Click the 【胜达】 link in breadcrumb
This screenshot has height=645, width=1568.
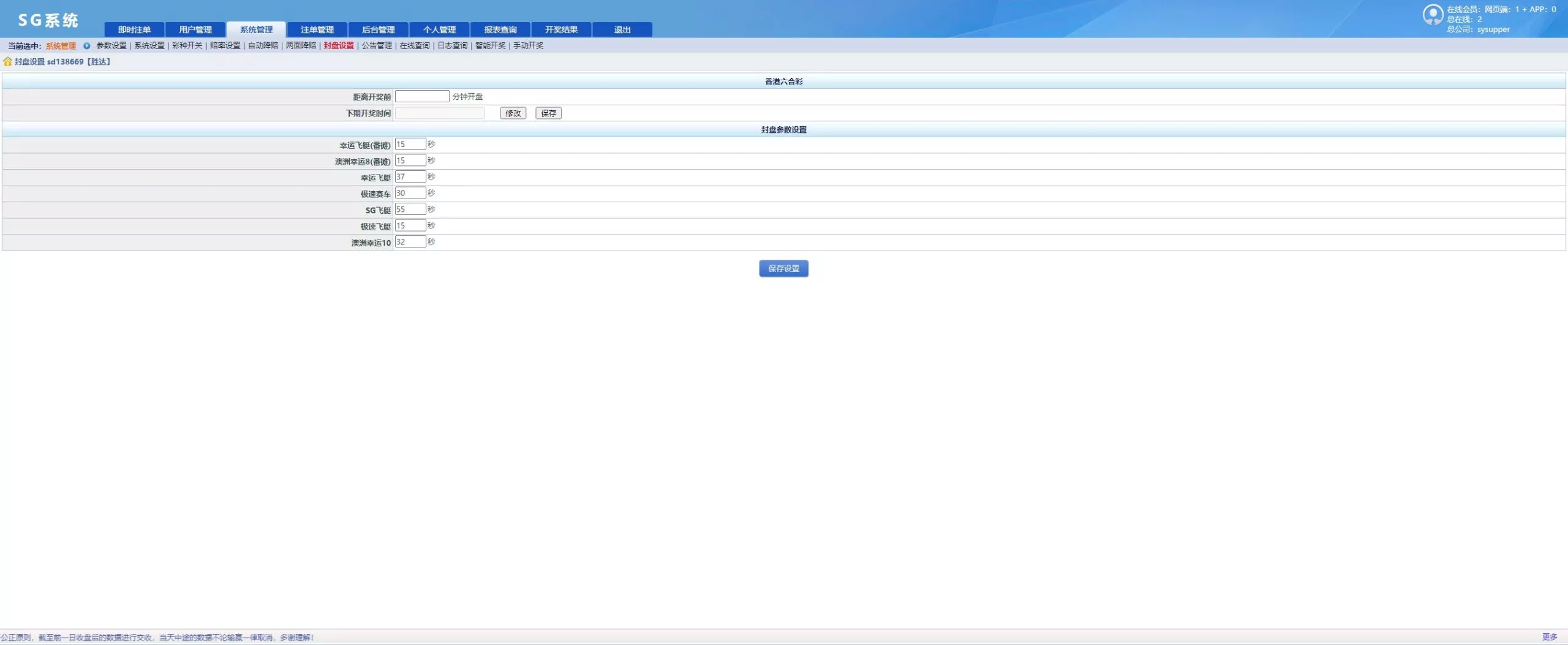pyautogui.click(x=99, y=61)
